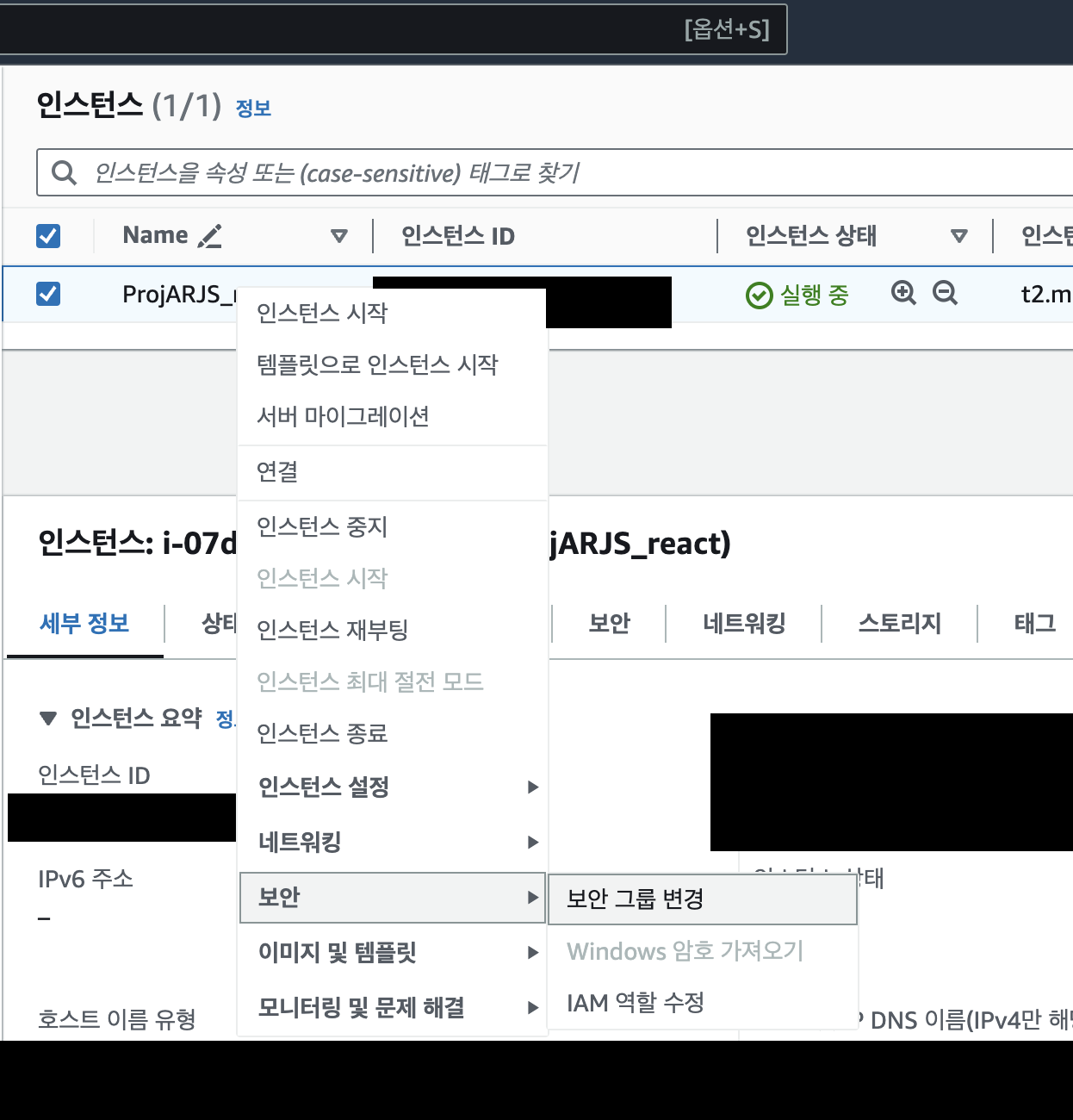Click inside the instance search input field

tap(344, 172)
